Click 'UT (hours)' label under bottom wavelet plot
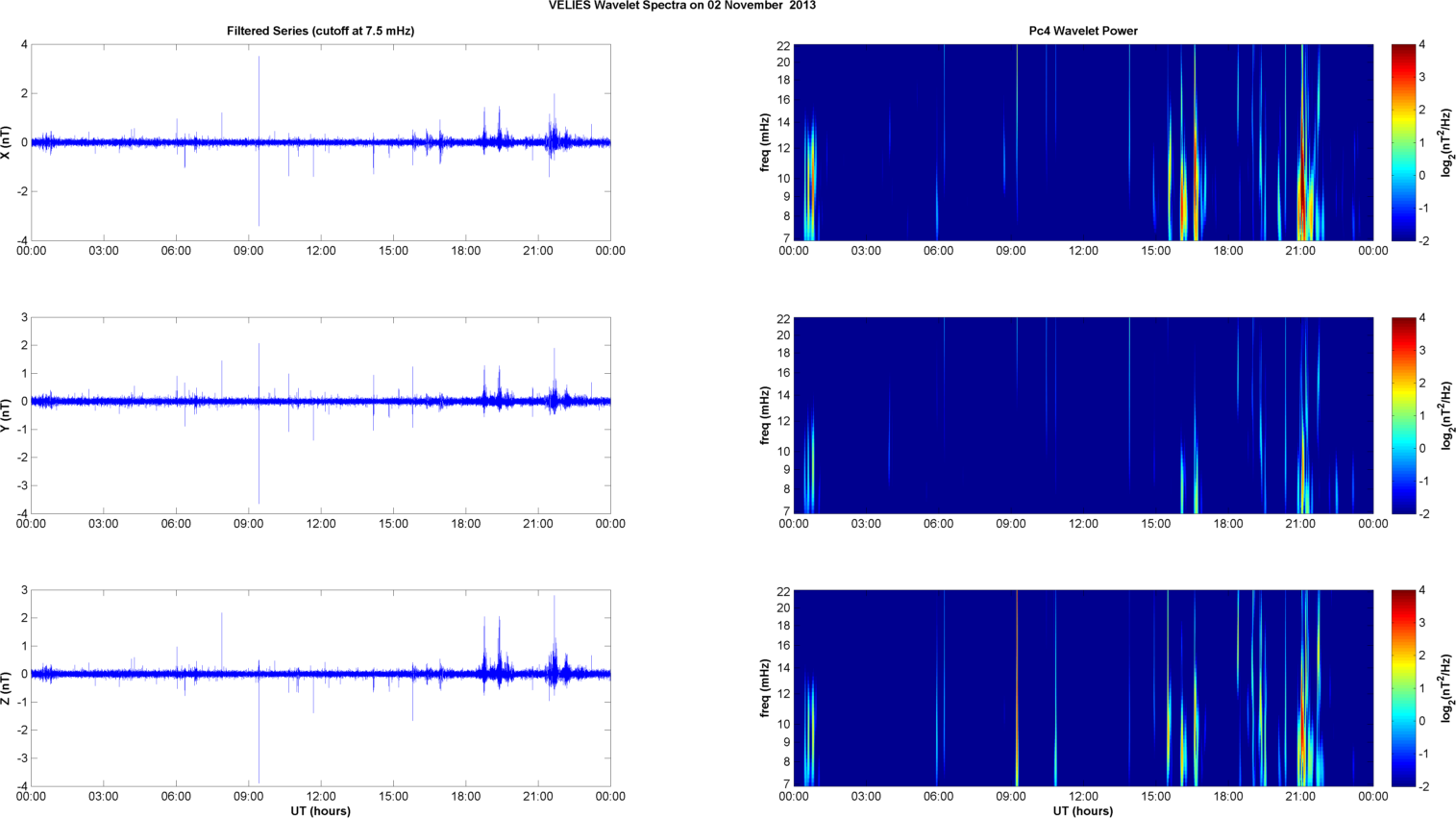The image size is (1456, 818). (1082, 810)
